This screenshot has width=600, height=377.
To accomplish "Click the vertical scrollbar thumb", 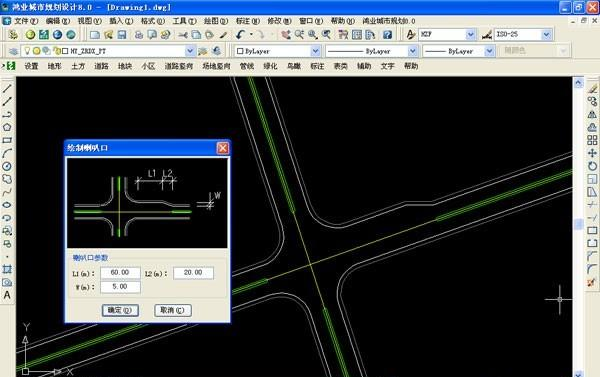I will click(x=578, y=224).
